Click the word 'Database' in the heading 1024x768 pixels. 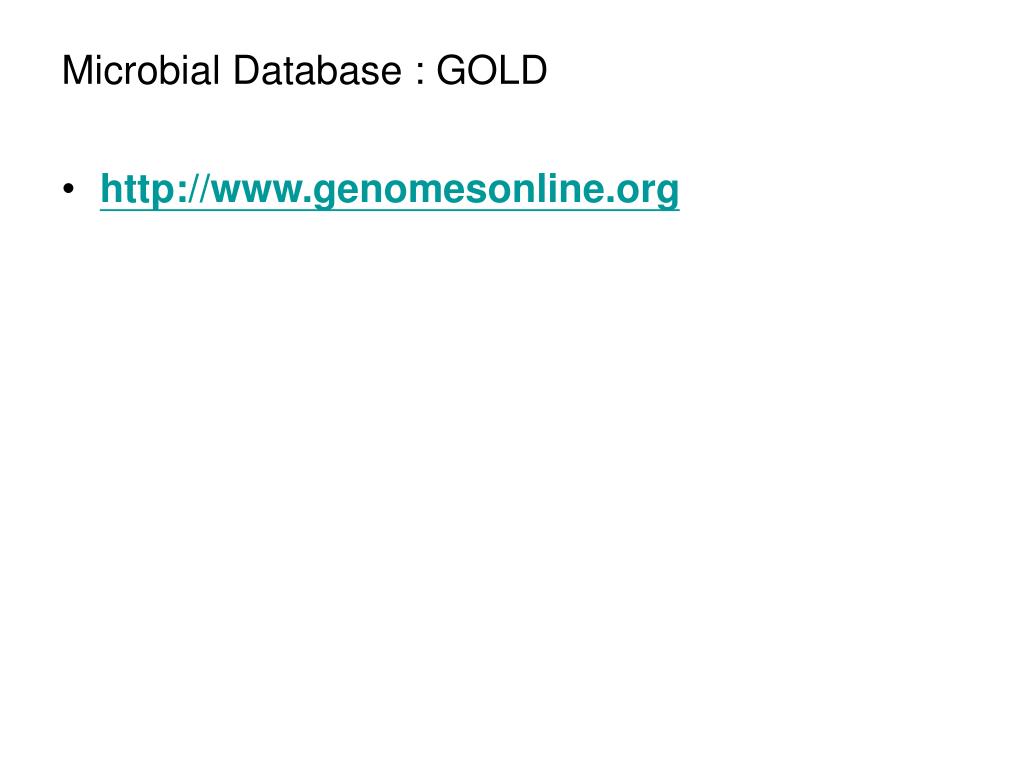pyautogui.click(x=317, y=70)
